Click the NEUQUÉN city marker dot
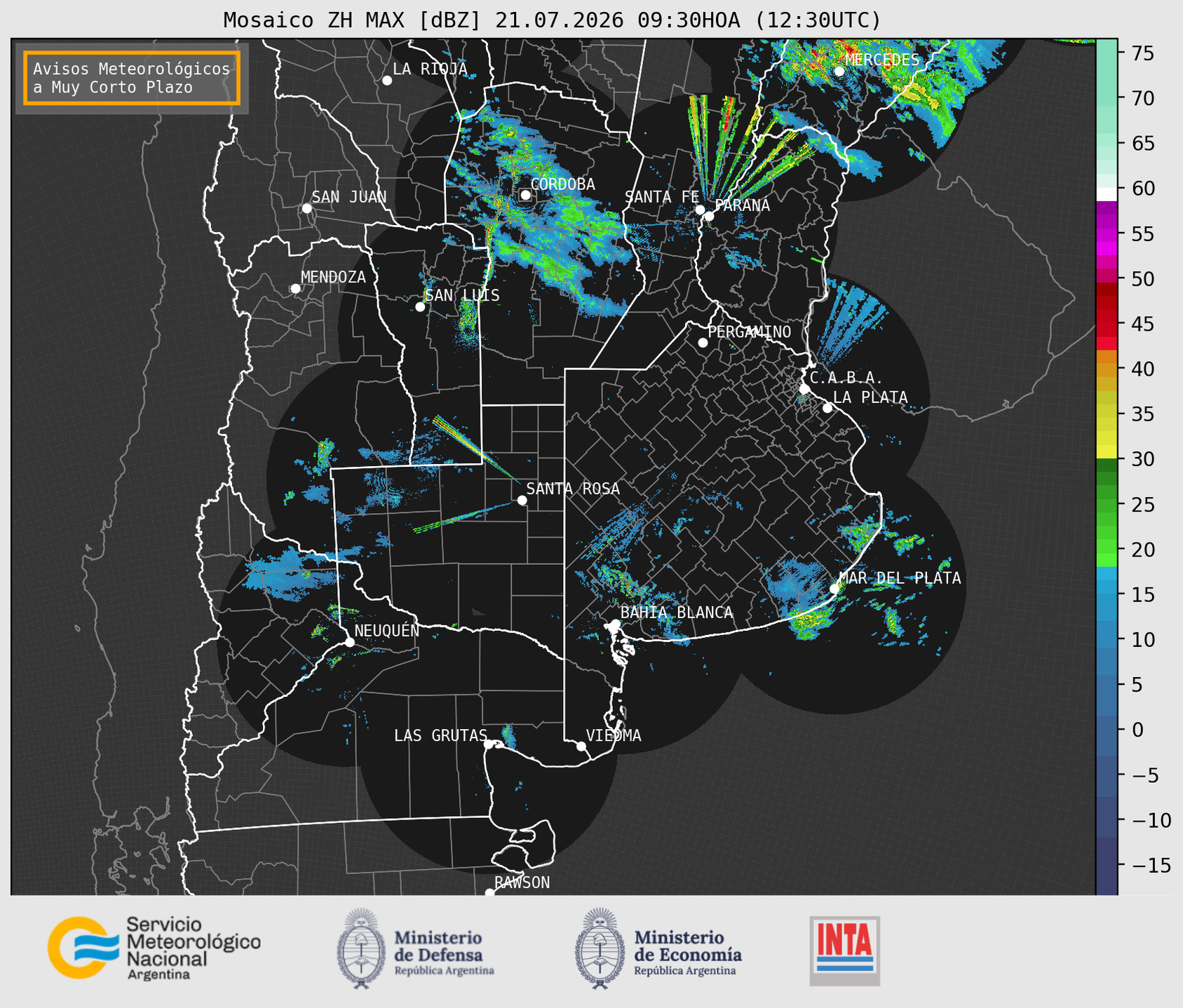1183x1008 pixels. (x=349, y=642)
